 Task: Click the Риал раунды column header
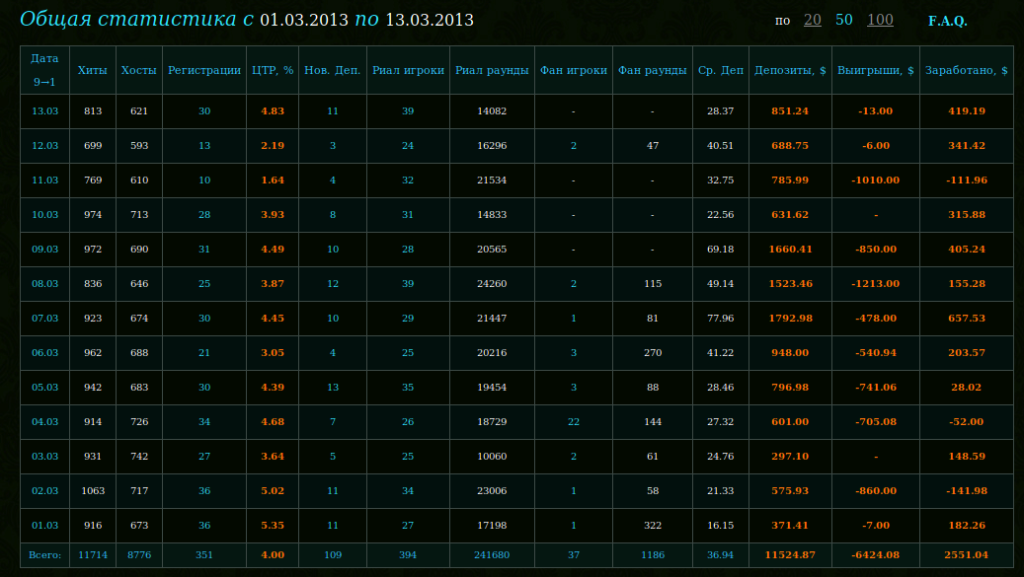pos(492,70)
